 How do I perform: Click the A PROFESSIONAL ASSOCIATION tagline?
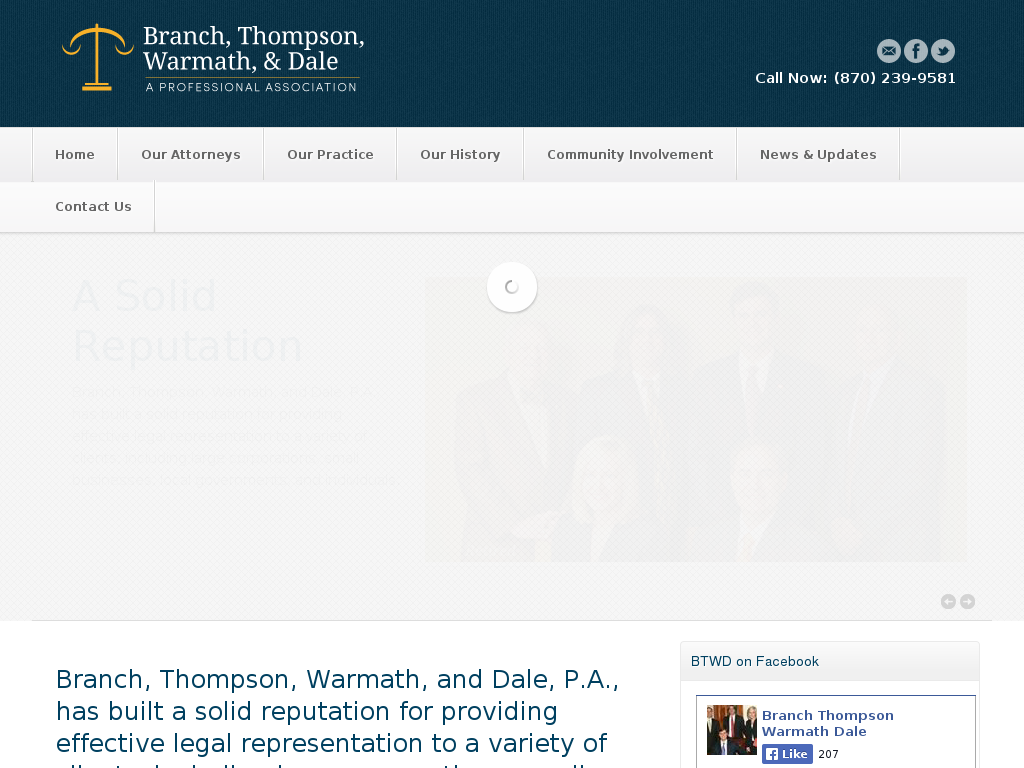[x=251, y=88]
